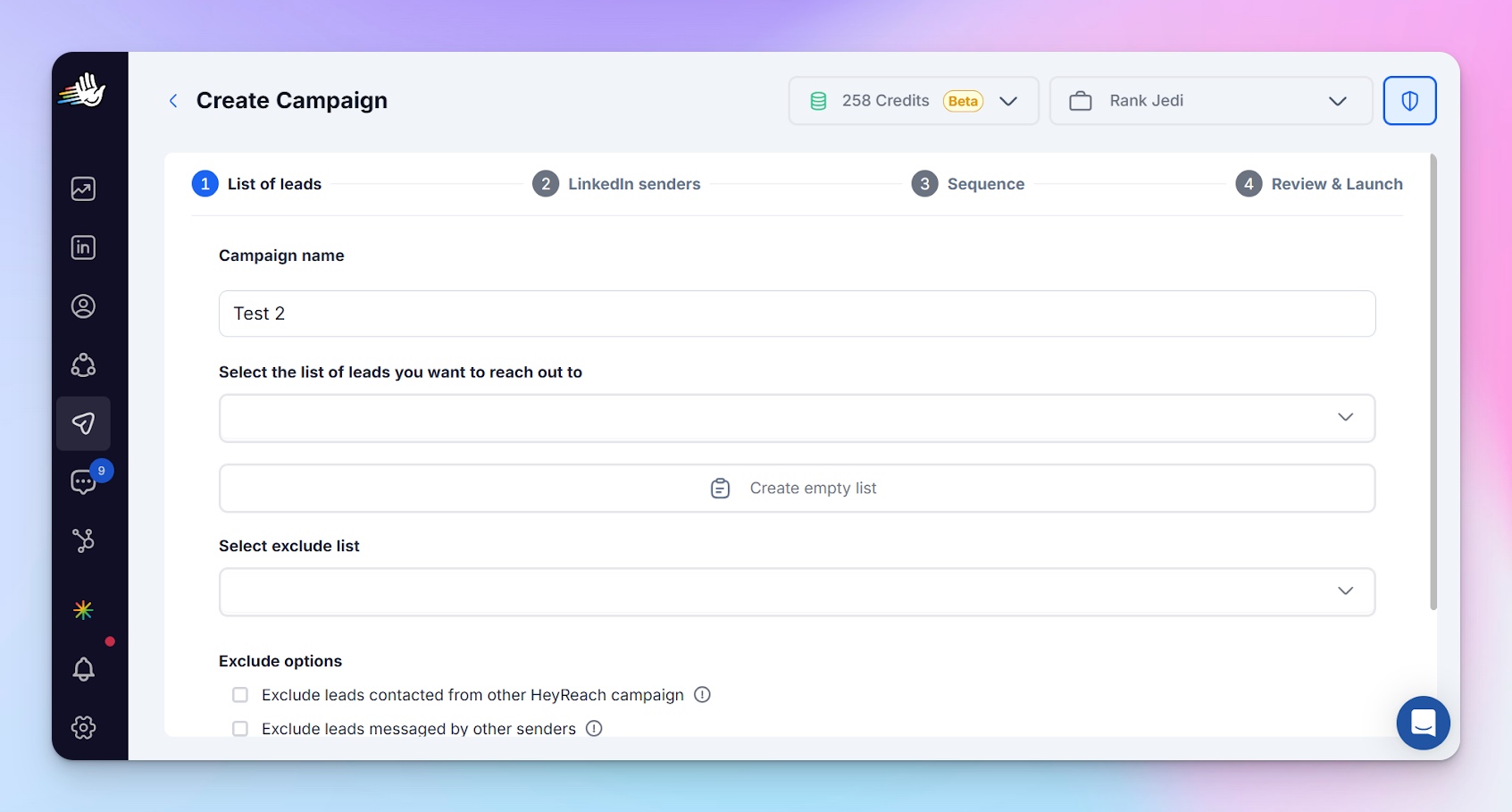Go to Sequence step
Screen dimensions: 1512x812
click(x=968, y=184)
